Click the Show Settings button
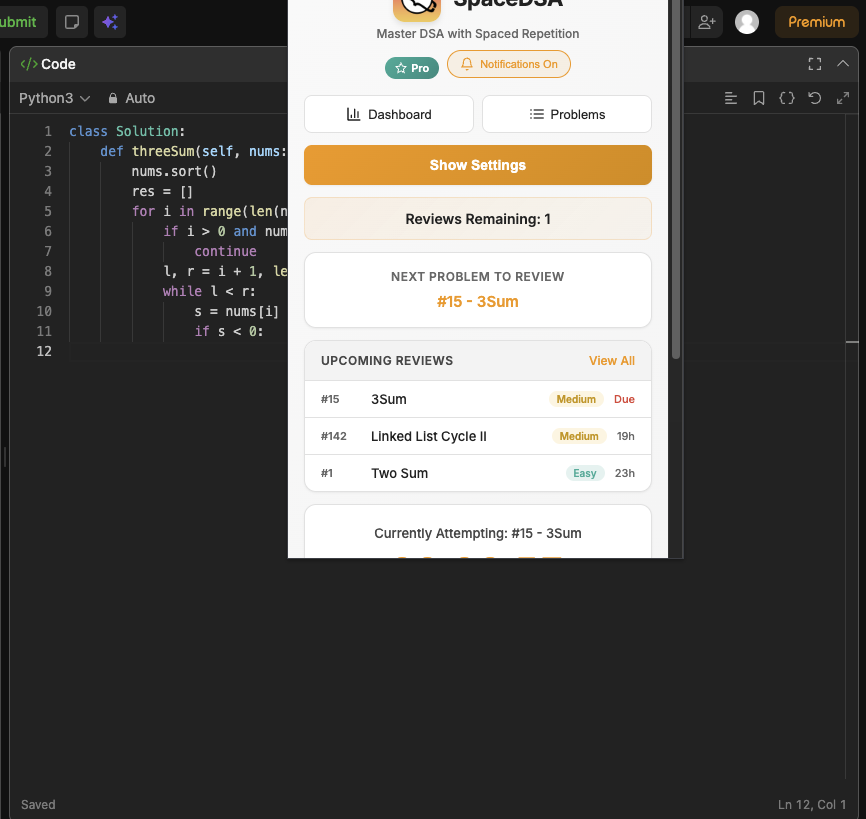Viewport: 866px width, 819px height. pos(478,165)
